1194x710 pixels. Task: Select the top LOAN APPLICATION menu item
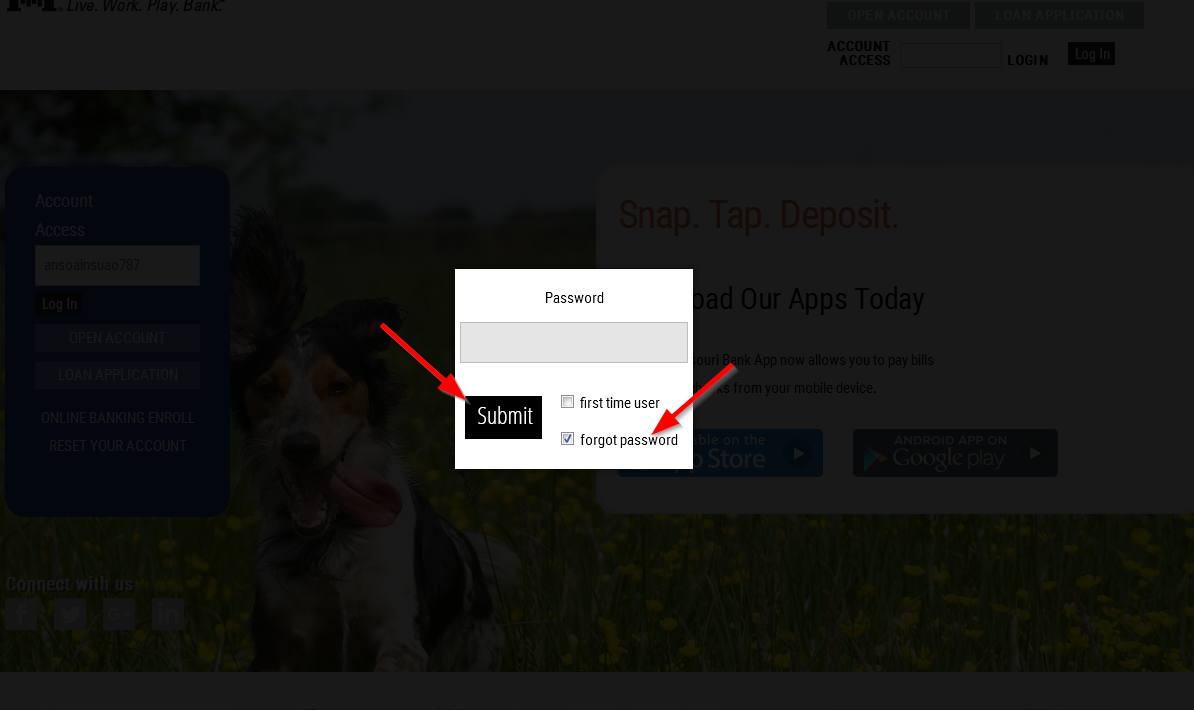tap(1059, 15)
